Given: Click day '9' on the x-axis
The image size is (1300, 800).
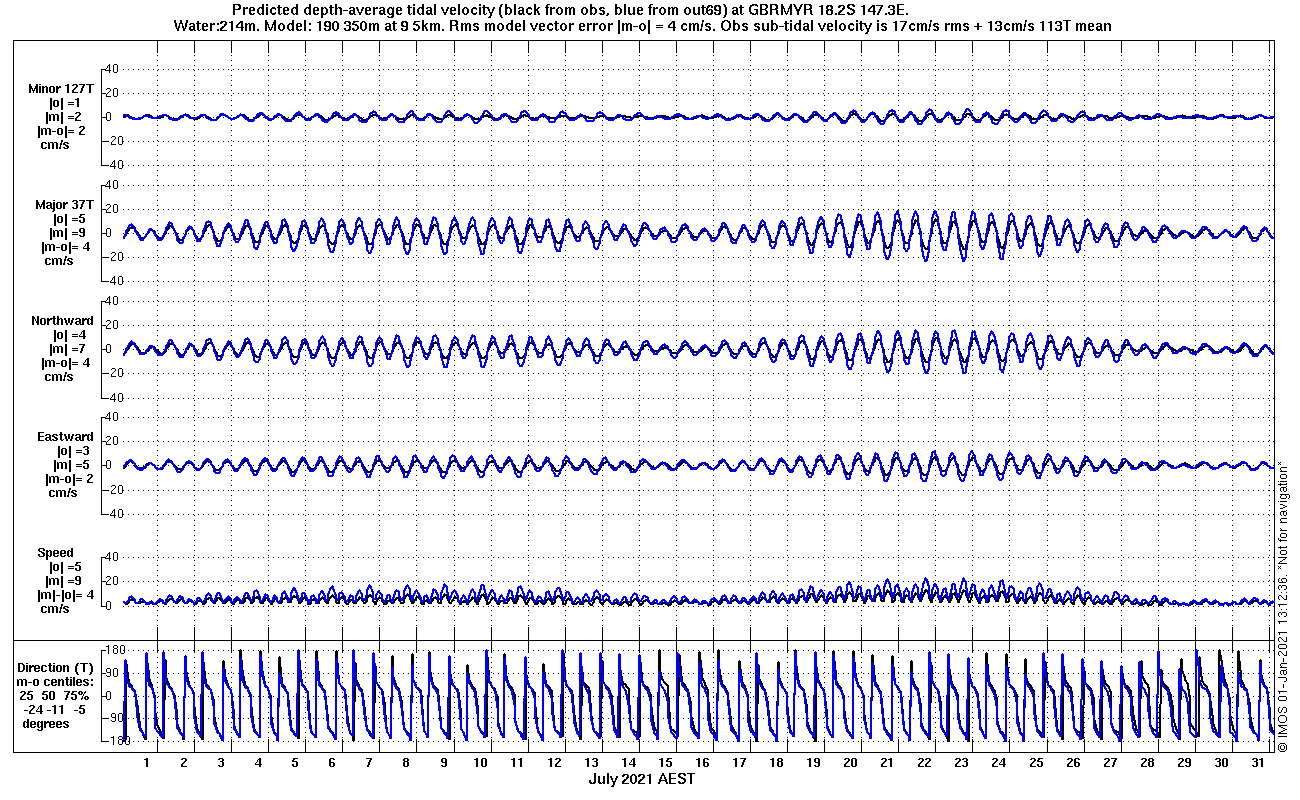Looking at the screenshot, I should (443, 763).
